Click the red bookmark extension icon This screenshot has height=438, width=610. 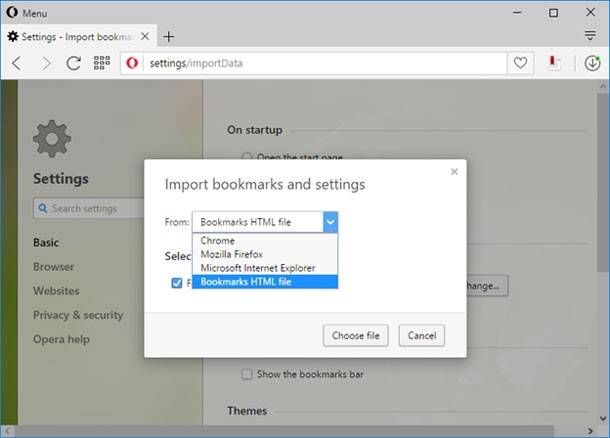554,63
